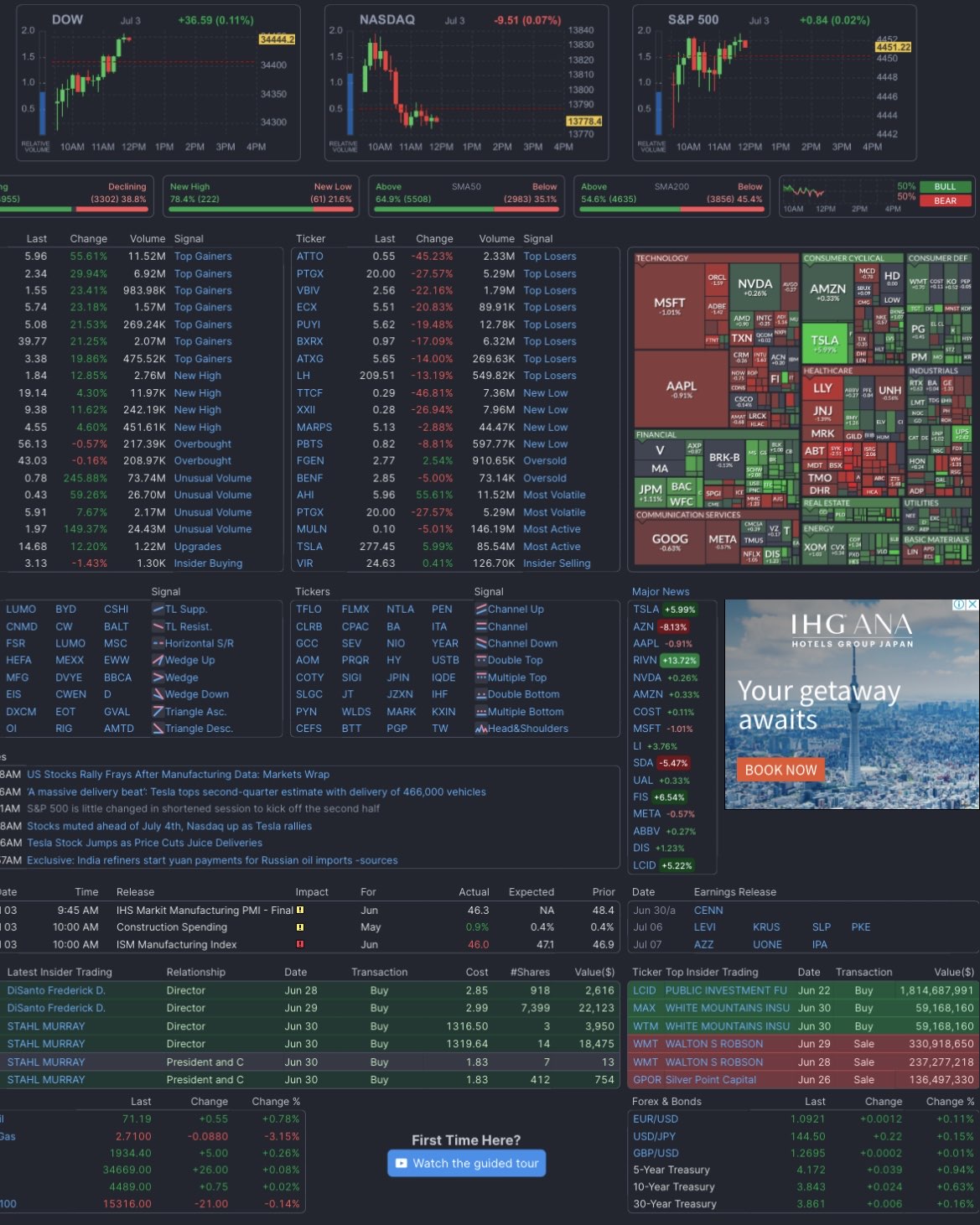Watch the guided tour

pos(466,1163)
